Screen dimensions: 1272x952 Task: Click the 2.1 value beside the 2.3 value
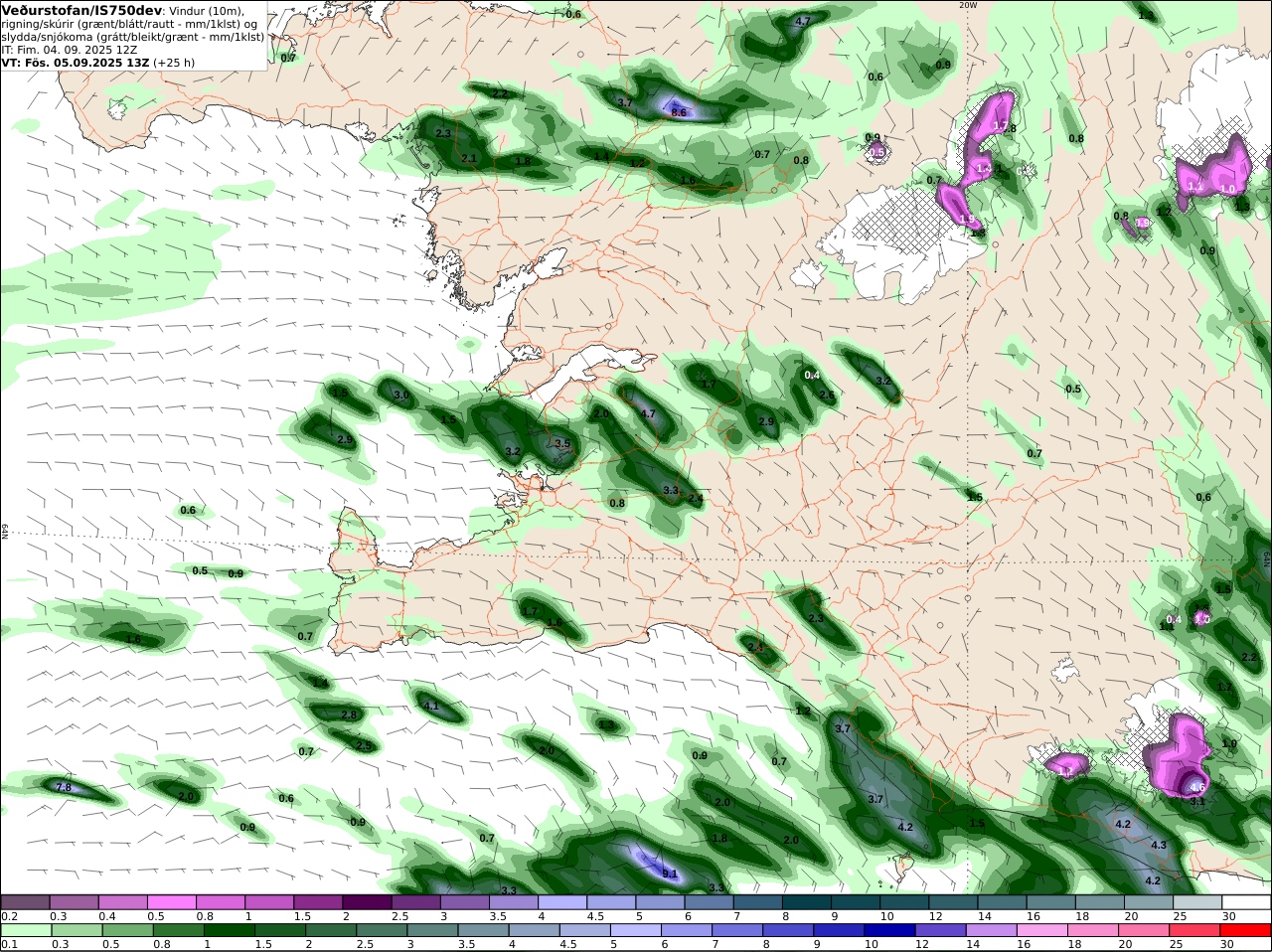[x=469, y=158]
